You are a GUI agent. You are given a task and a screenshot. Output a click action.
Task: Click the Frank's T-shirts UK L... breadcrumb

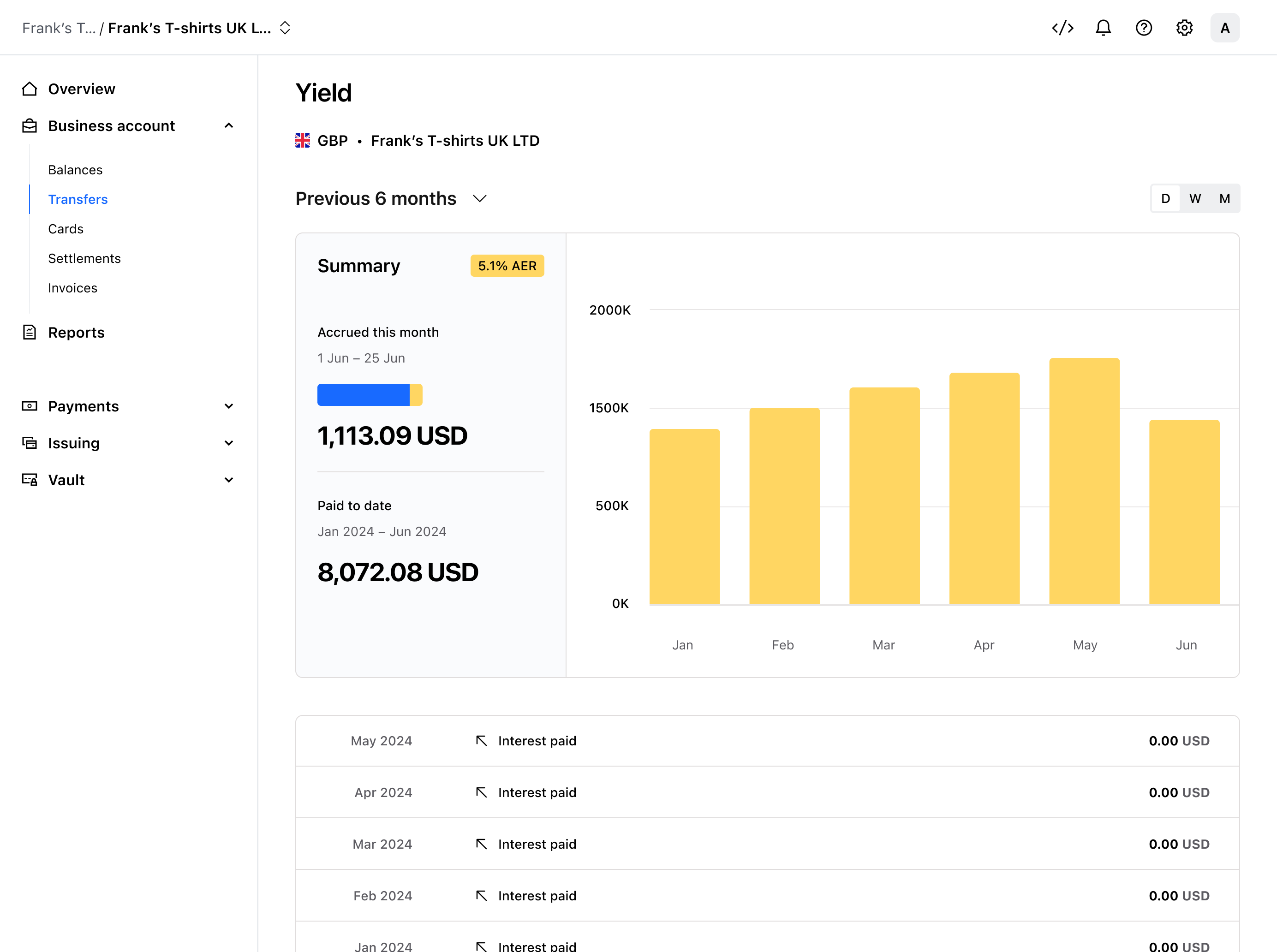coord(190,28)
